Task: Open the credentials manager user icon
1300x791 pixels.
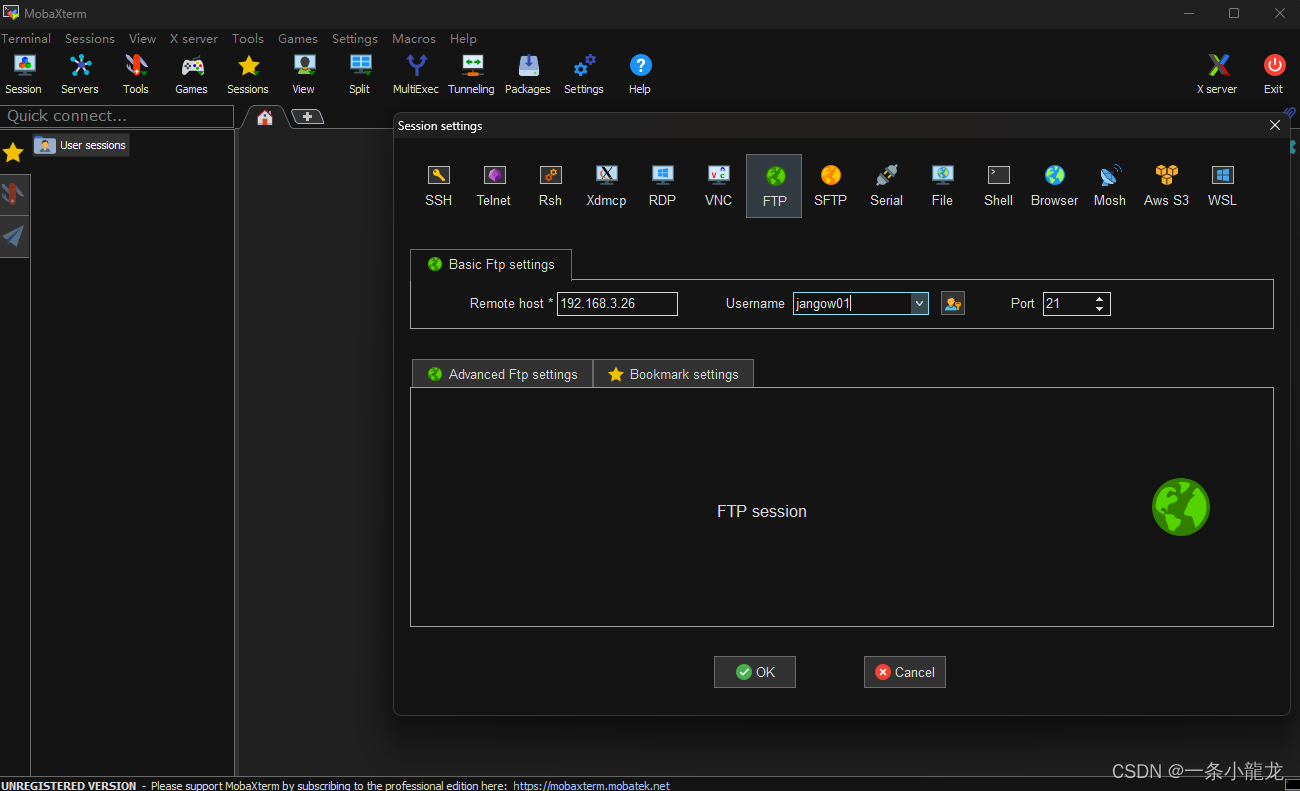Action: pos(953,303)
